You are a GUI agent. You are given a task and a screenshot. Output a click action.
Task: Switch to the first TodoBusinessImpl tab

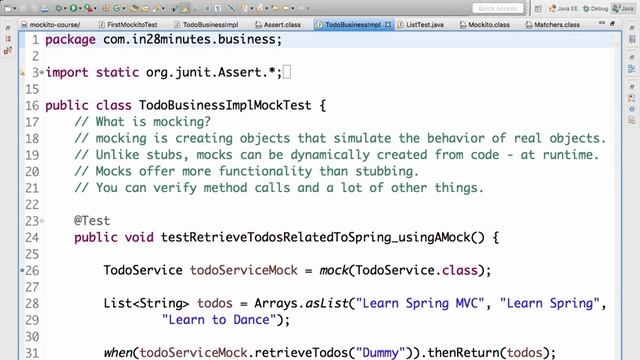coord(206,24)
